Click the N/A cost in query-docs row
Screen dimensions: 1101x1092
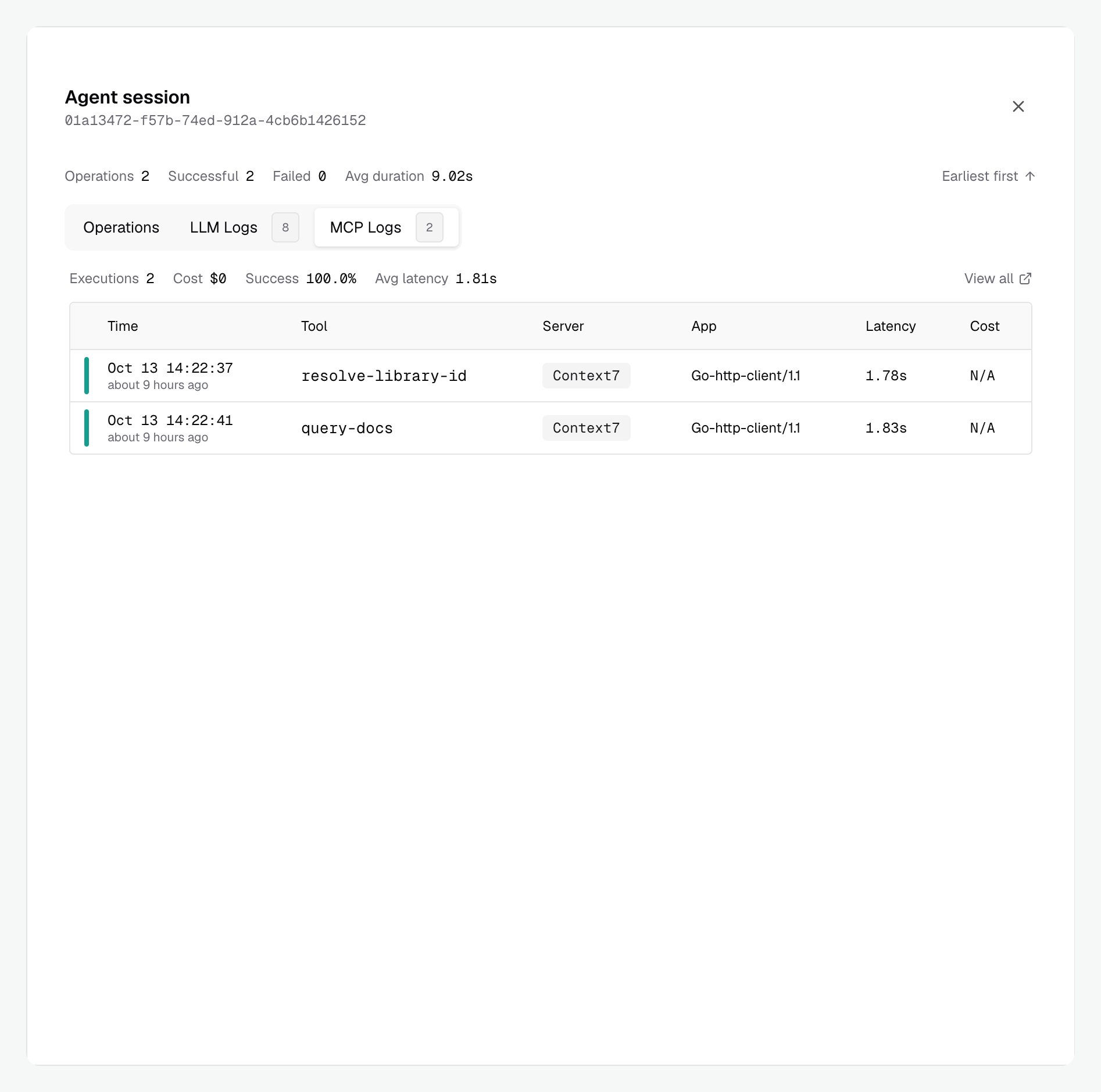982,428
